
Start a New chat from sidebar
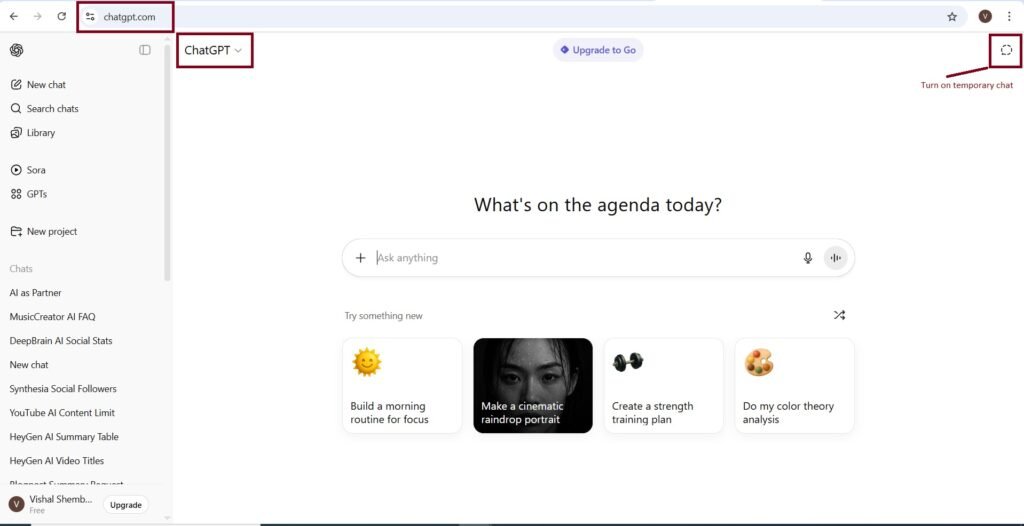click(x=46, y=85)
